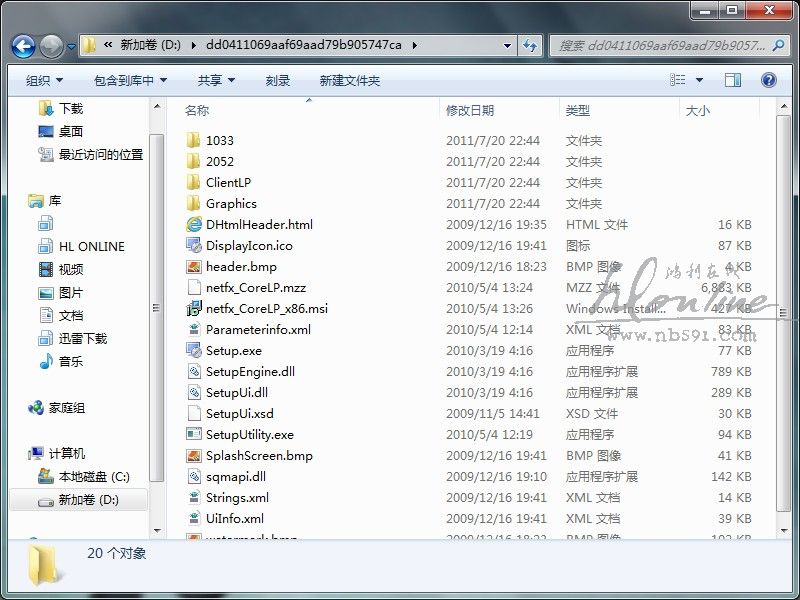Click 新加卷 (D:) in address breadcrumb
The width and height of the screenshot is (800, 600).
pyautogui.click(x=150, y=45)
